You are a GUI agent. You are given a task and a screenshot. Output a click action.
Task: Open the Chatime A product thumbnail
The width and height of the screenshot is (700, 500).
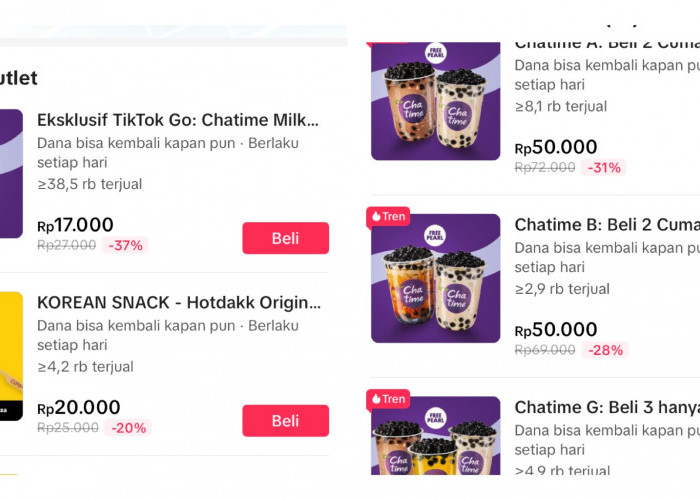(435, 100)
